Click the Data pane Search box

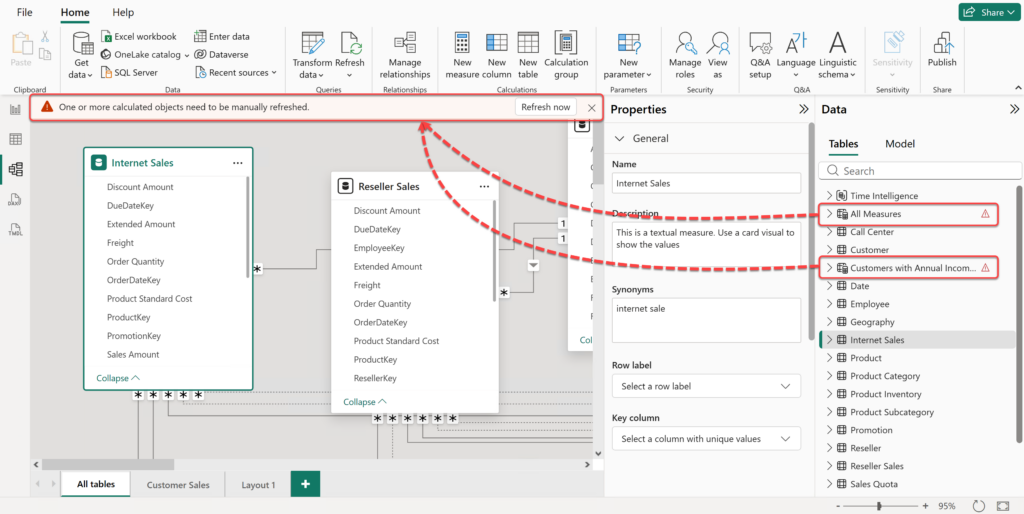(x=920, y=170)
